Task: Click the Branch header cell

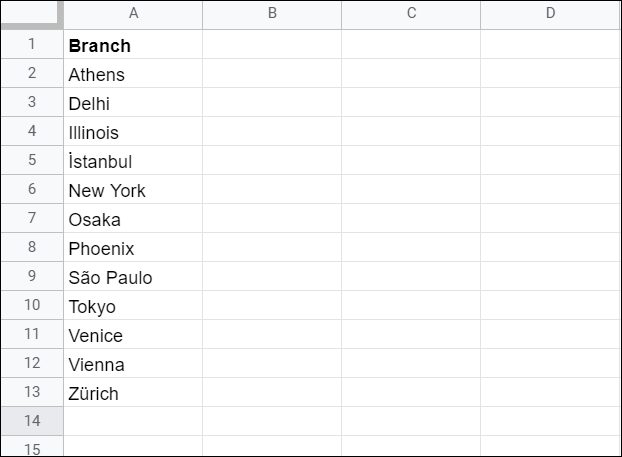Action: [133, 44]
